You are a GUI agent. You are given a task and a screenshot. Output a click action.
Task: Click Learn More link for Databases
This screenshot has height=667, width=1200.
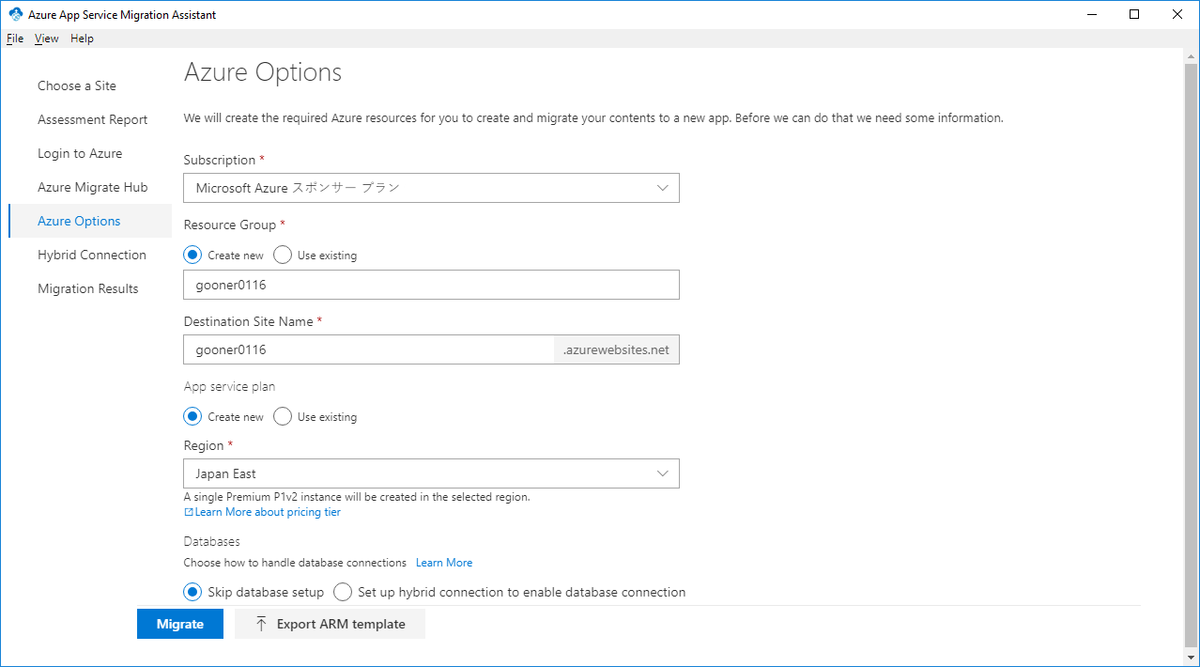[444, 563]
